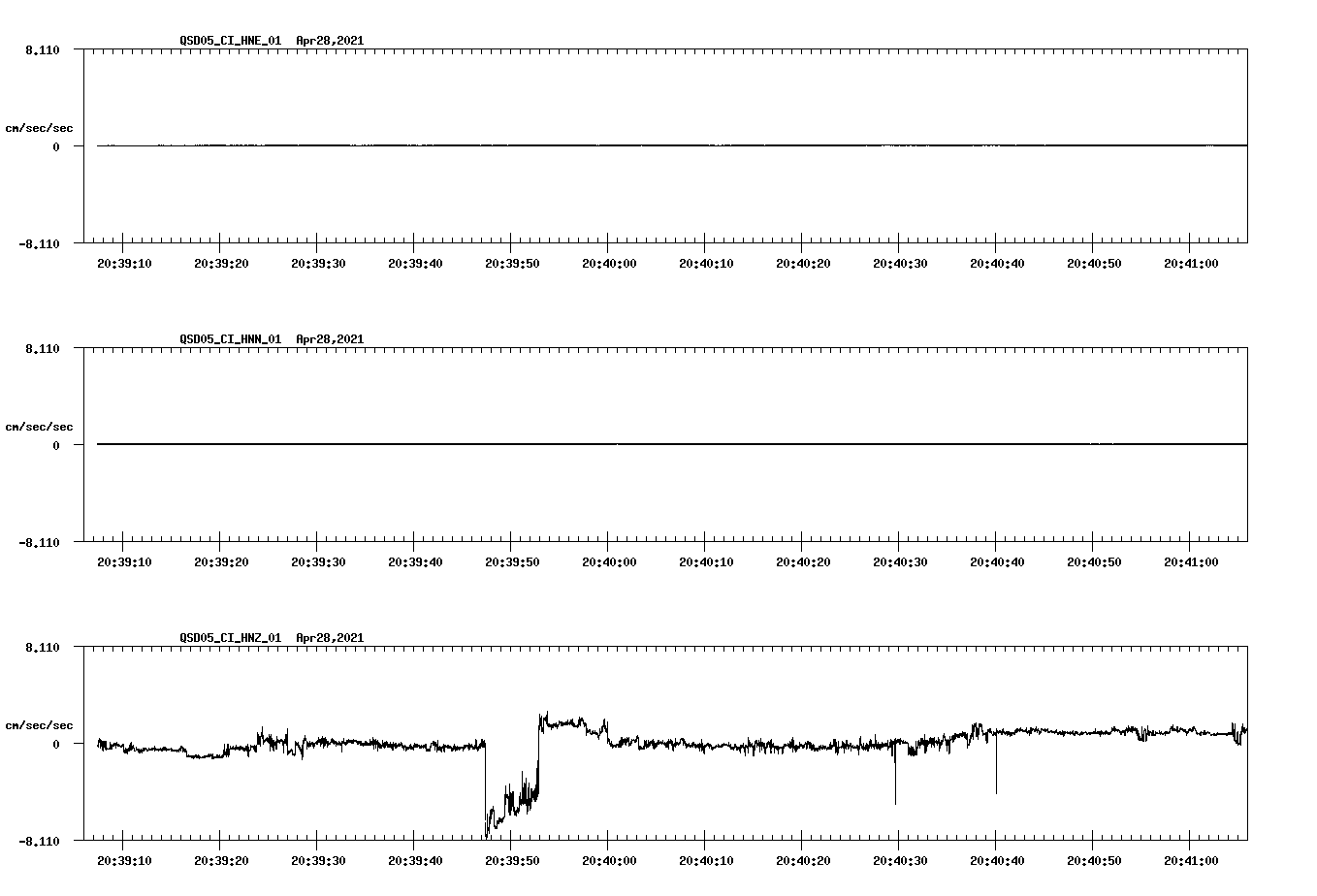Click the Apr28,2021 date on the bottom plot
Screen dimensions: 1317x896
329,638
